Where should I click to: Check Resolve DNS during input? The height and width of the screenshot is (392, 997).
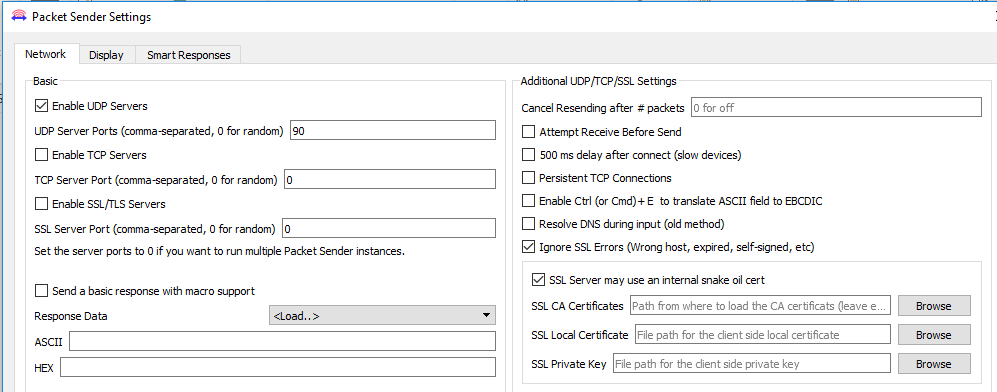528,224
